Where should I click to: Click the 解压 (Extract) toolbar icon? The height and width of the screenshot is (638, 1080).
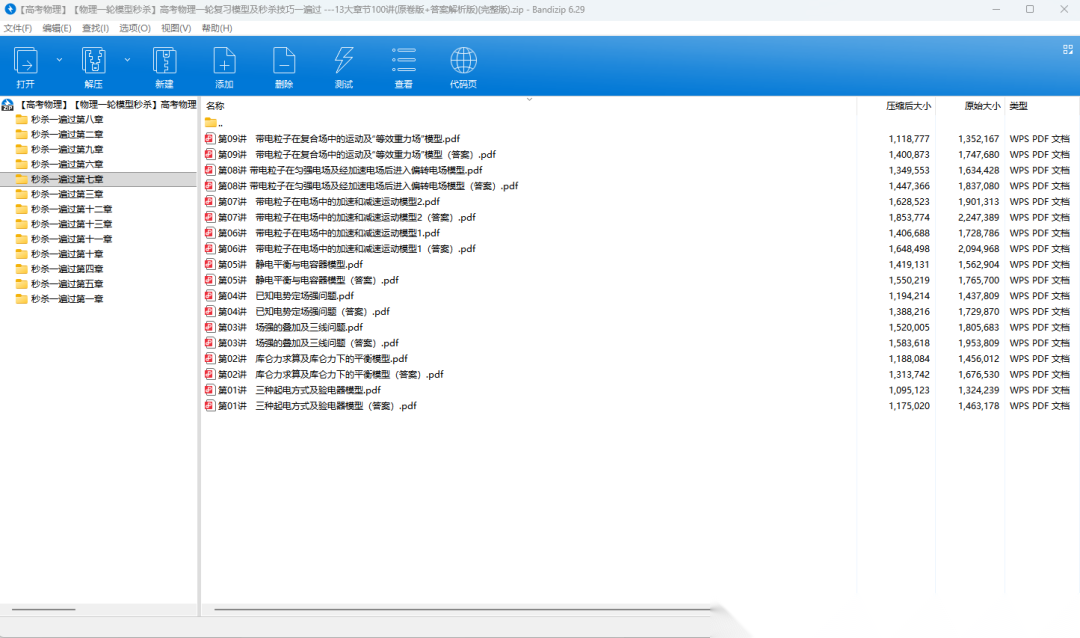click(94, 62)
